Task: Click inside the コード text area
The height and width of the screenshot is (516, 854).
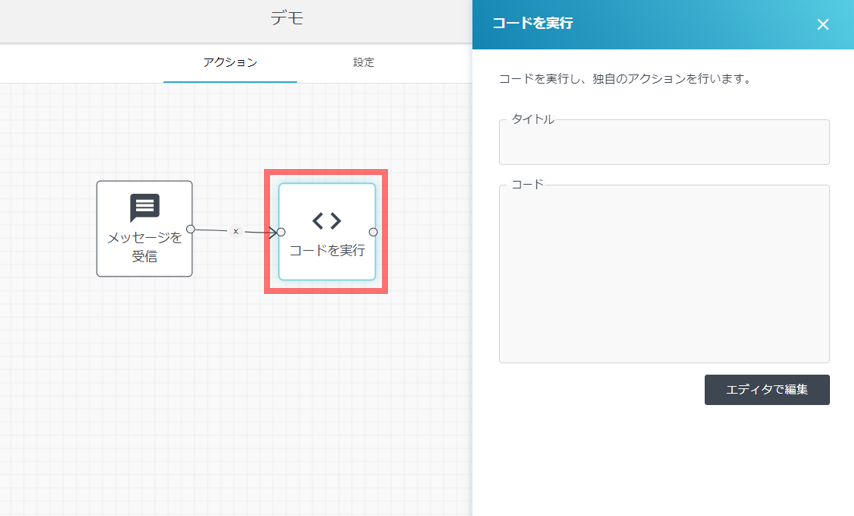Action: (x=664, y=274)
